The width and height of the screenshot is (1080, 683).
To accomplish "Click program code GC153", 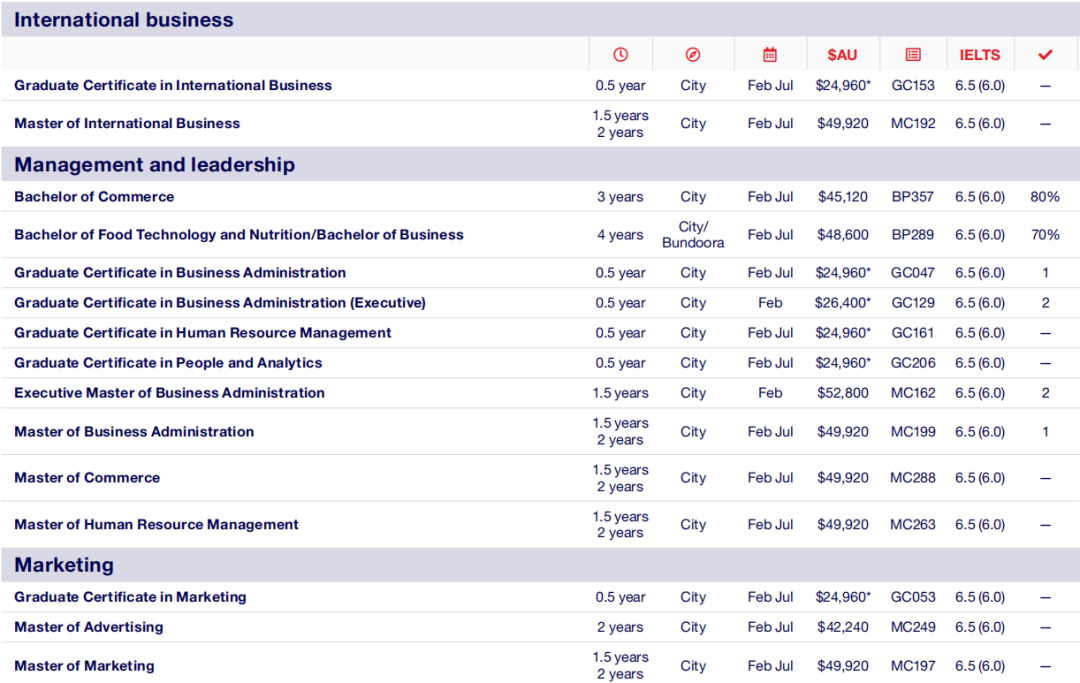I will 913,85.
